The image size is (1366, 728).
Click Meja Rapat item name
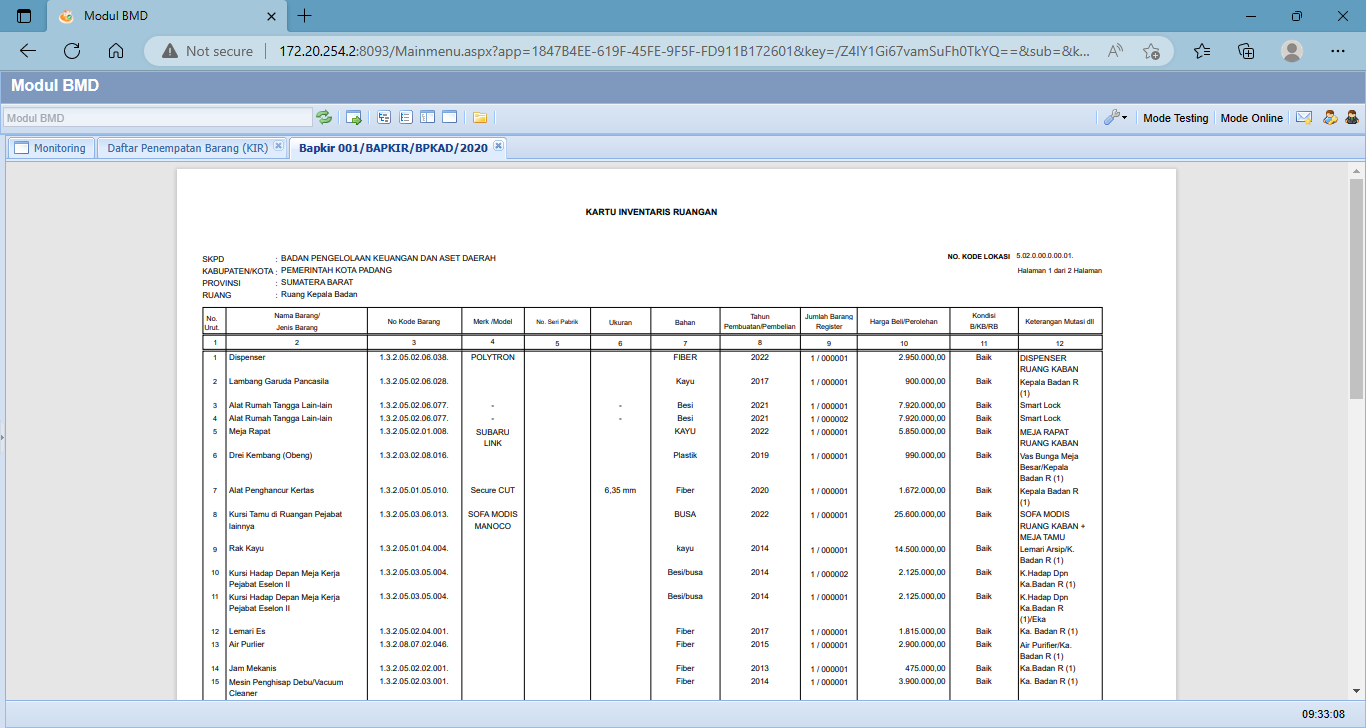250,431
